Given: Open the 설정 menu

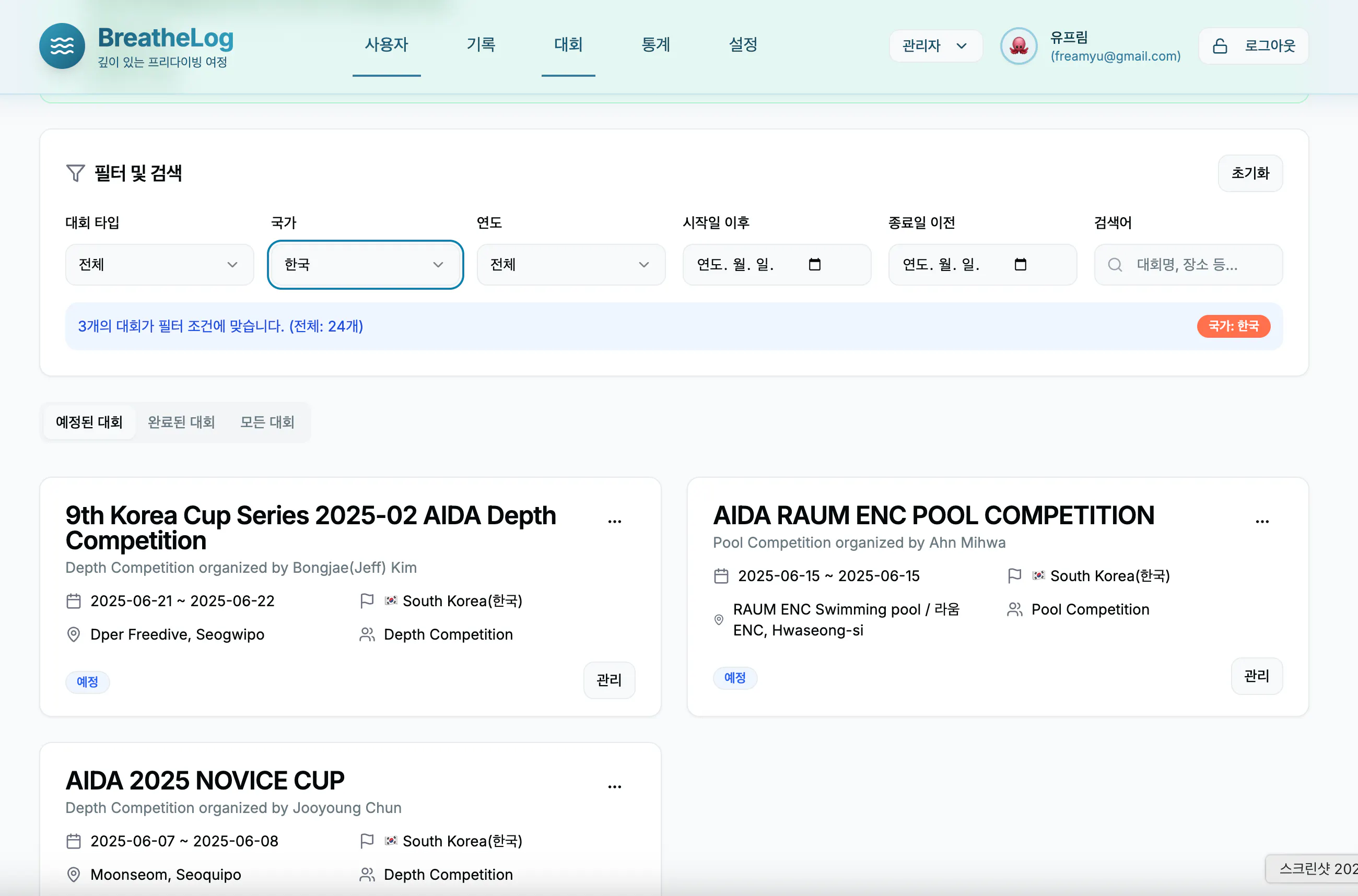Looking at the screenshot, I should coord(743,44).
